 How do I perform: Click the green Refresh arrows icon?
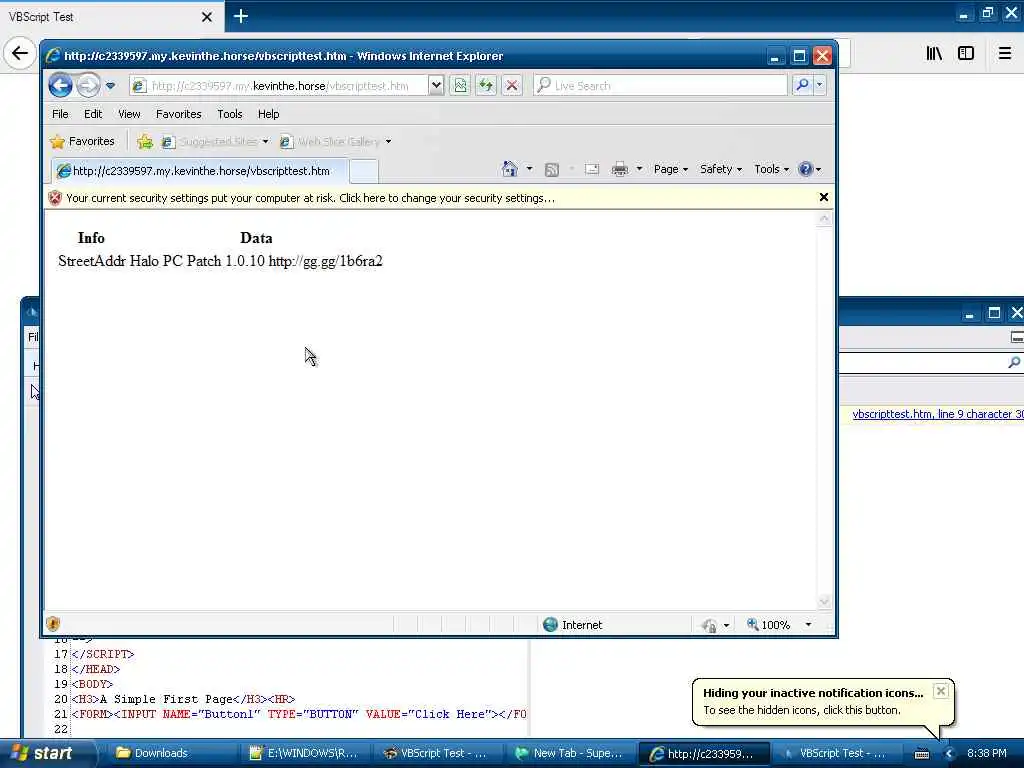486,86
